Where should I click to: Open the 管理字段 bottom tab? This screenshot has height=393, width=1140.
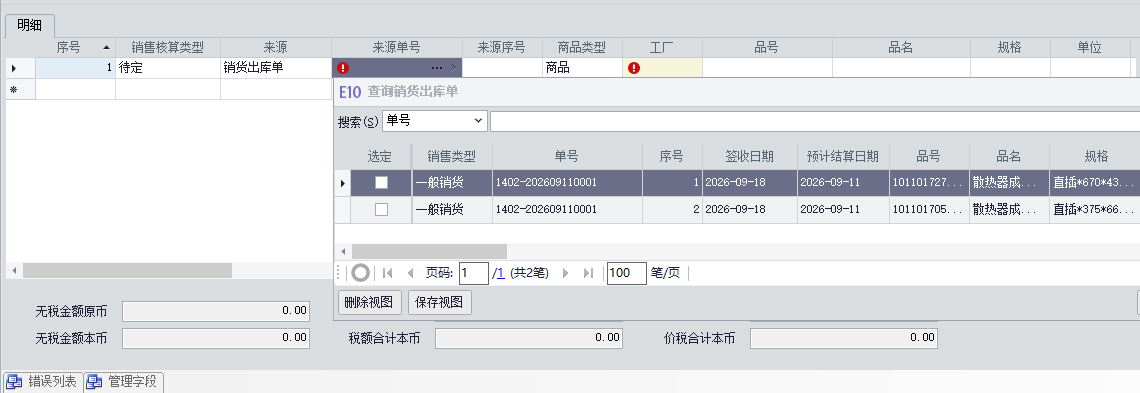tap(124, 381)
